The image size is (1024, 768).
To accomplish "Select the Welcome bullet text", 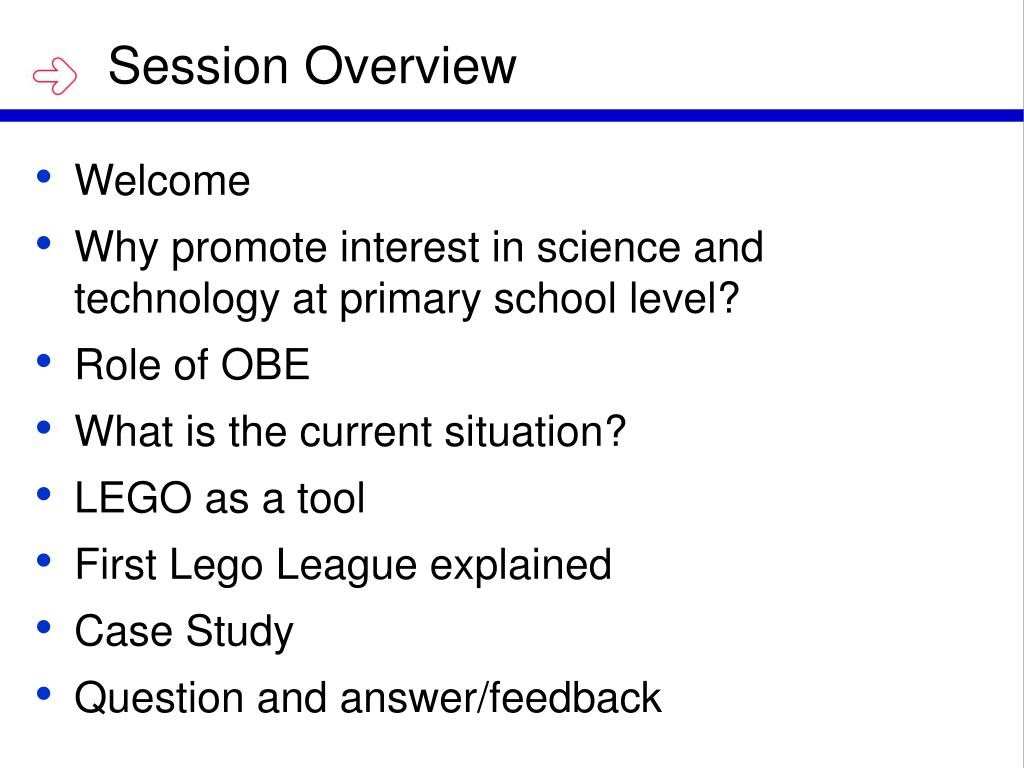I will 163,180.
